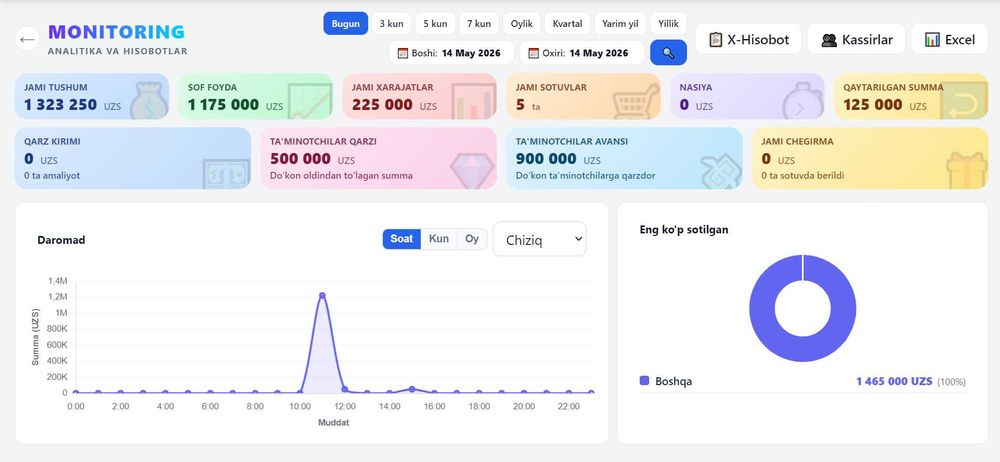Select the Kvartal period filter

(x=568, y=24)
